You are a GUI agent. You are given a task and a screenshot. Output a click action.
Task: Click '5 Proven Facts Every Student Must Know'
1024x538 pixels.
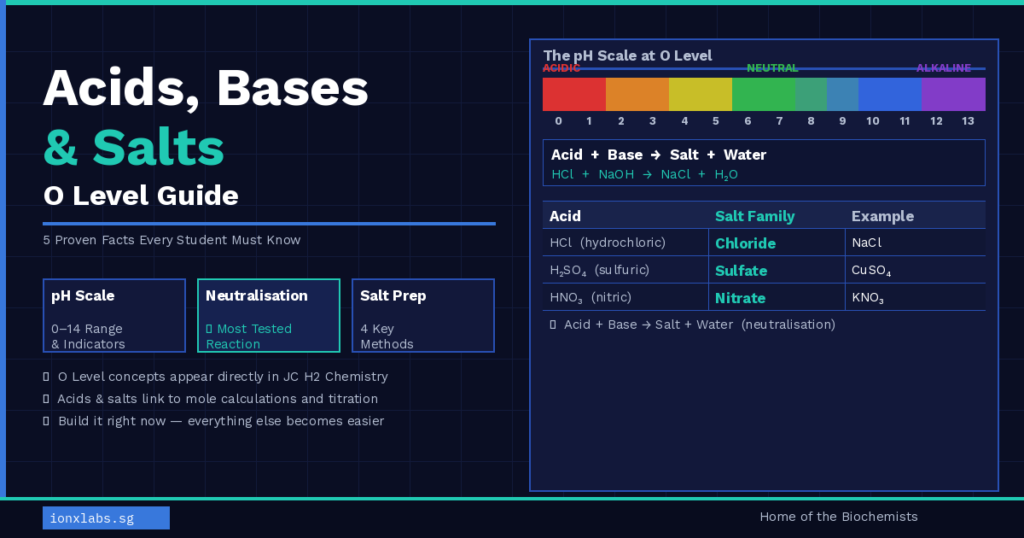point(172,240)
